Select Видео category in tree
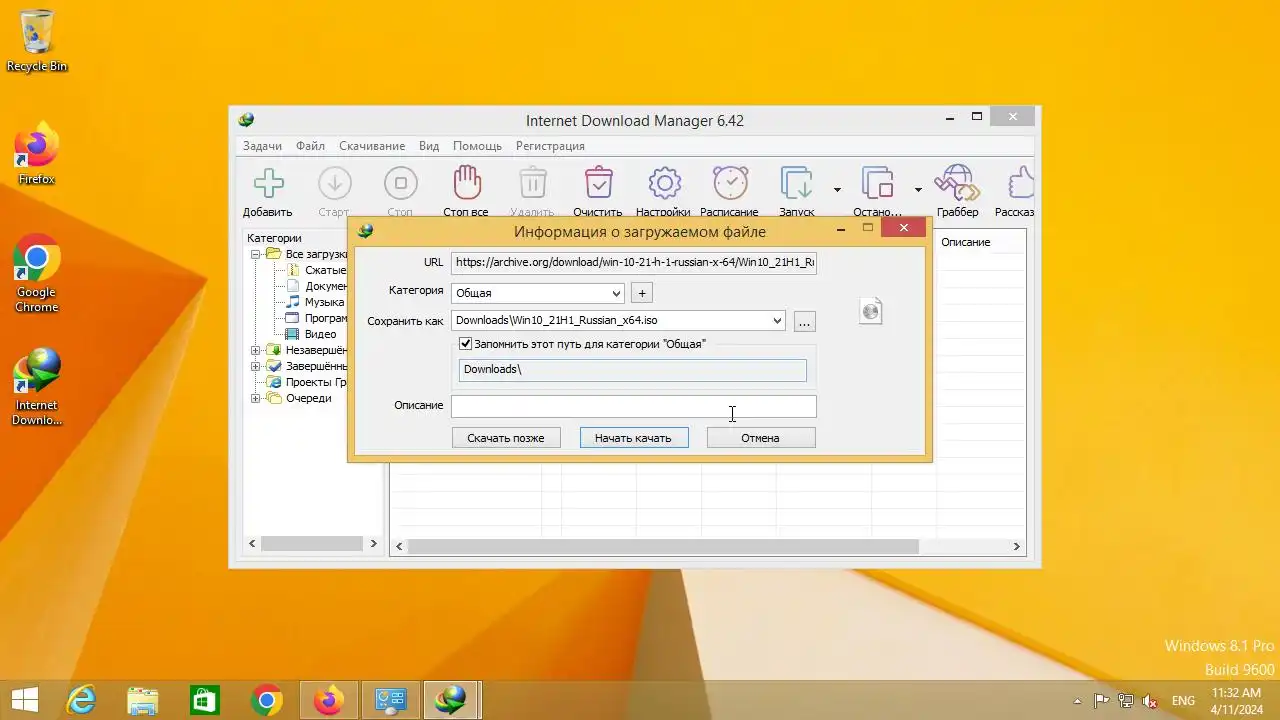Viewport: 1280px width, 720px height. [320, 334]
